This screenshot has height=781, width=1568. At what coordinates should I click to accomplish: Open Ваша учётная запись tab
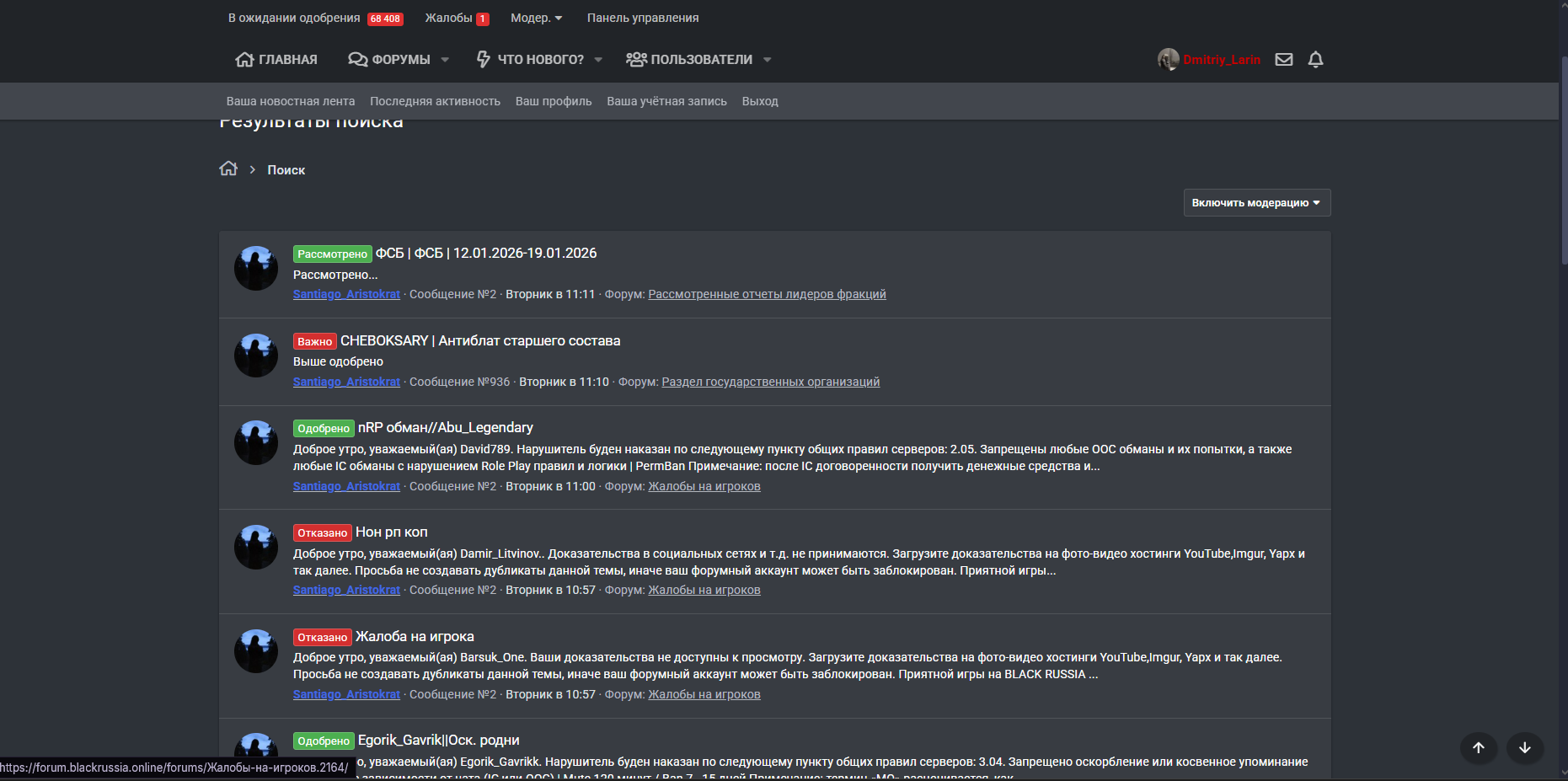coord(666,101)
